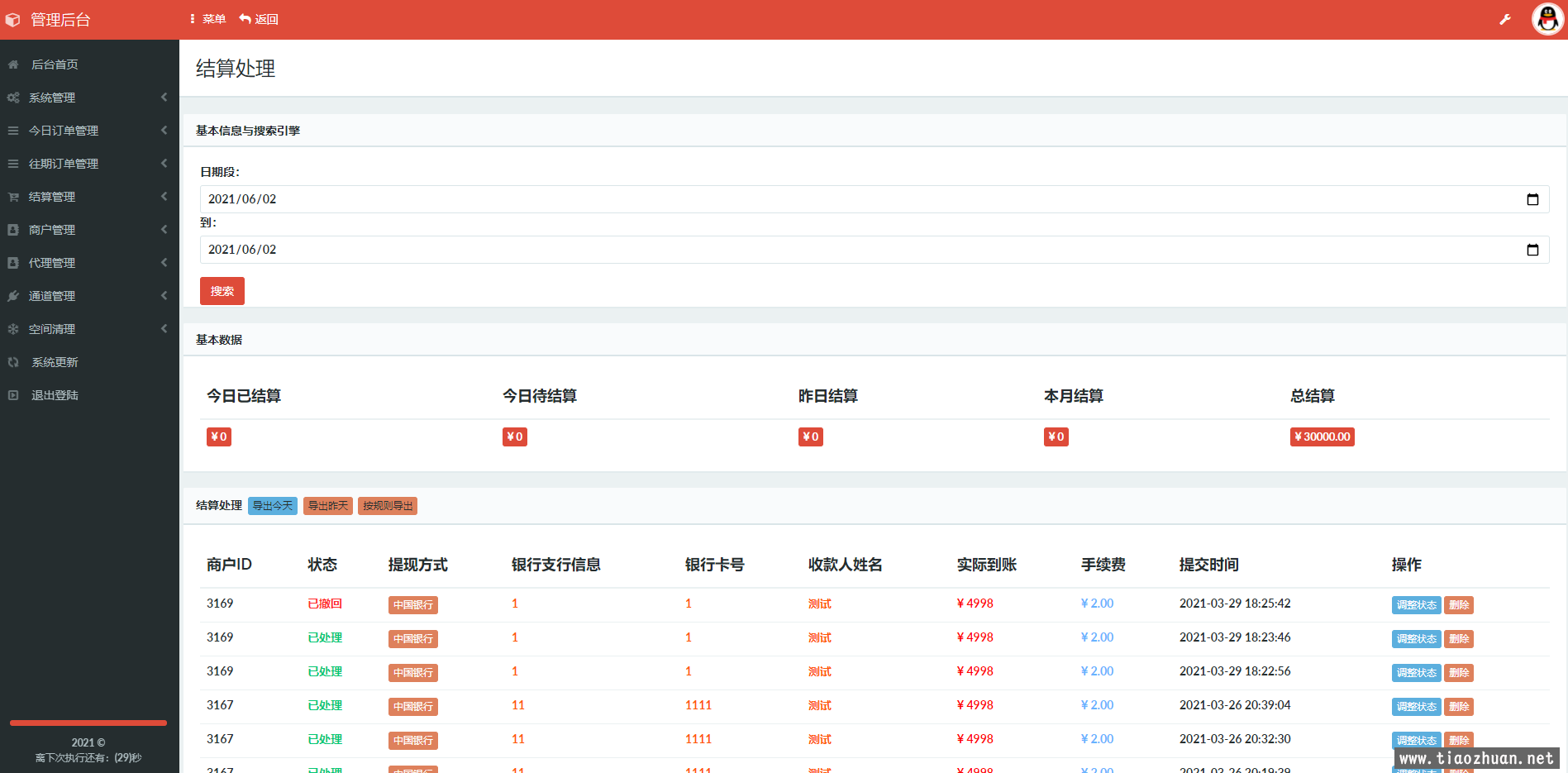Screen dimensions: 1568x773
Task: Expand the 今日订单管理 chevron
Action: click(164, 131)
